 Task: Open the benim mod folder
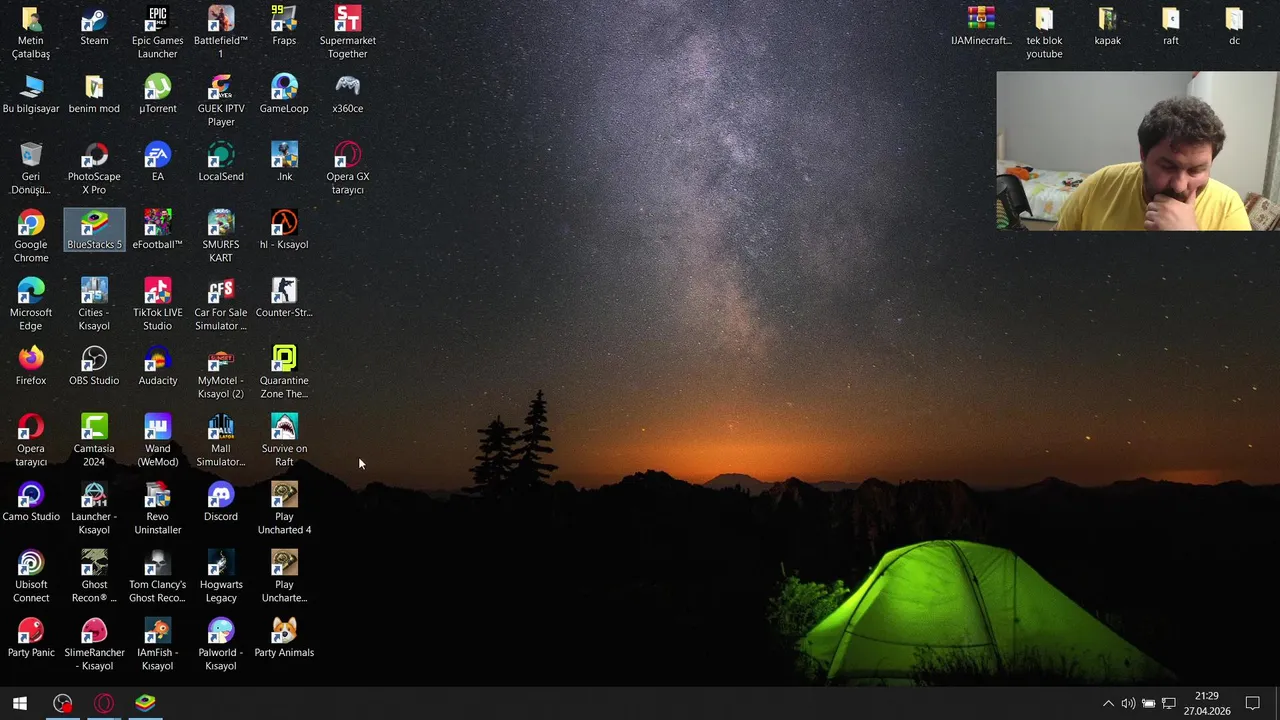pyautogui.click(x=94, y=94)
